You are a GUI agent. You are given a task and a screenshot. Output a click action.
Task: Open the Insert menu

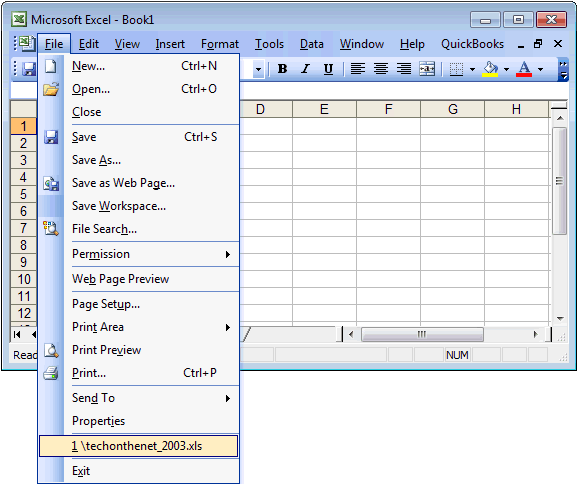[x=170, y=44]
